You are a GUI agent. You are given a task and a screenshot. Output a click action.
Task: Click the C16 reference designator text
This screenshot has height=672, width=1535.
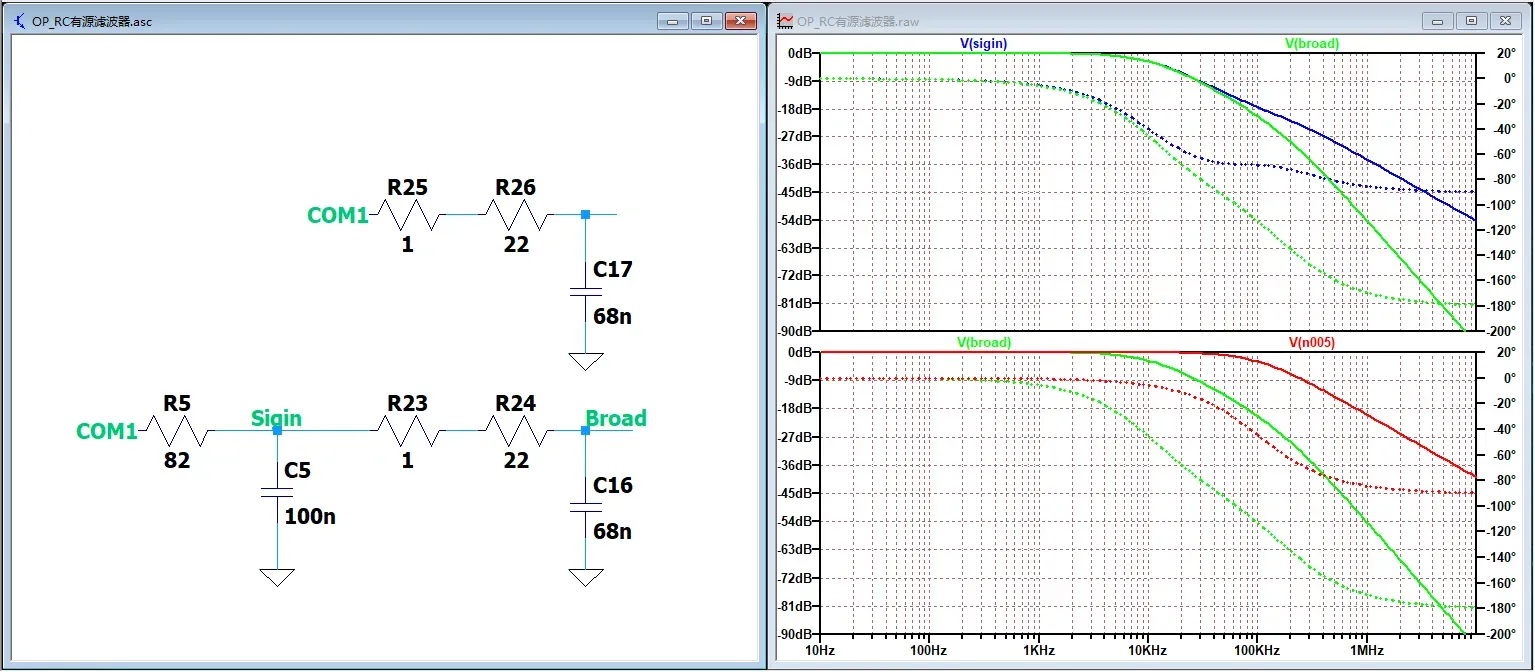coord(613,485)
